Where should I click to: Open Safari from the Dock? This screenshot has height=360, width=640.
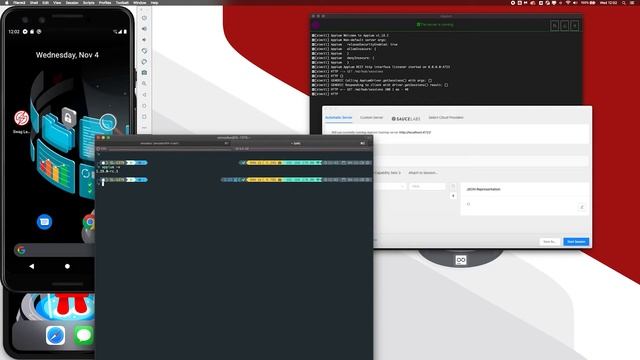pos(55,336)
